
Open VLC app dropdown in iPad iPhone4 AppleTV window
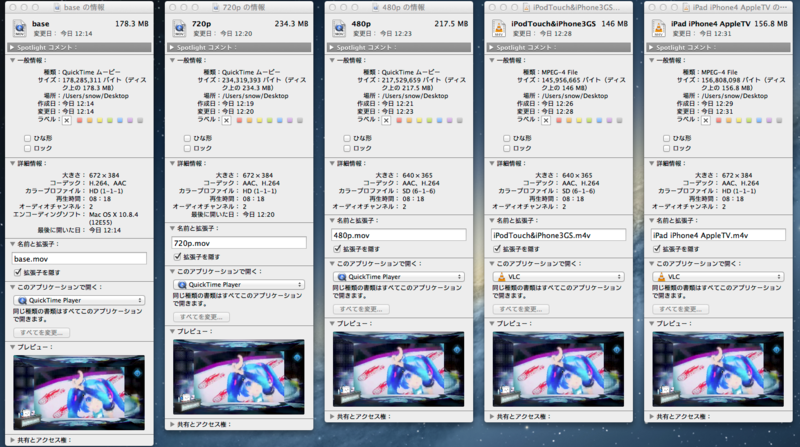(x=718, y=277)
